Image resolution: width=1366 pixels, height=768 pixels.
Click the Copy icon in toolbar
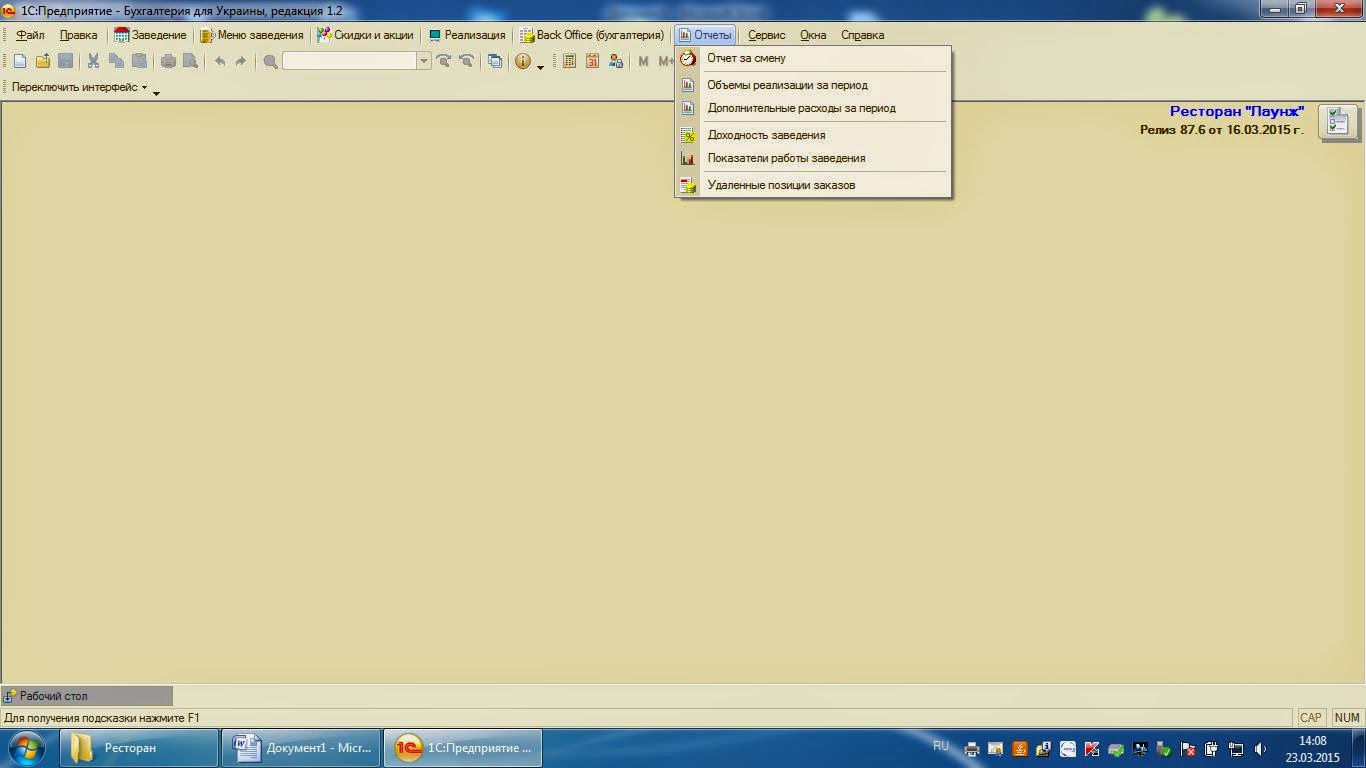click(x=116, y=61)
